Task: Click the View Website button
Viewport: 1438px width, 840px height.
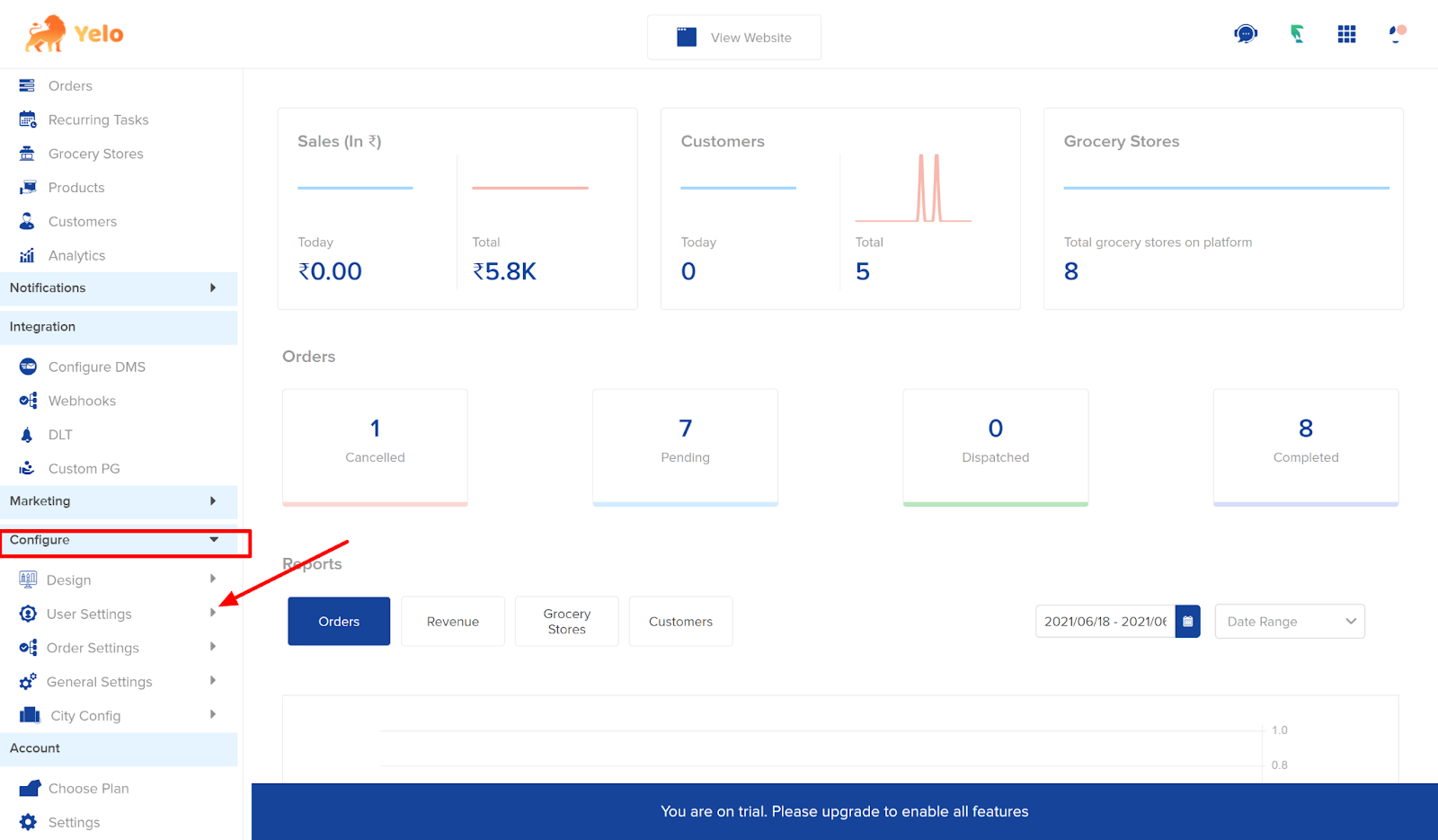Action: click(x=734, y=38)
